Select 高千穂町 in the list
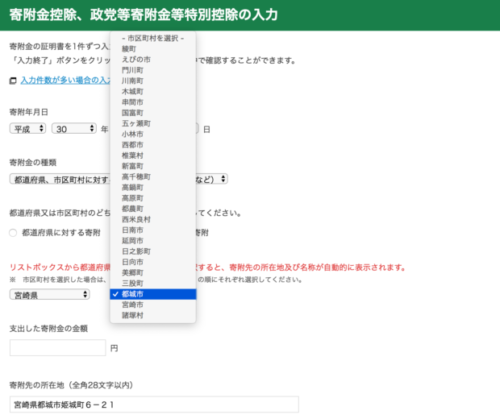Screen dimensions: 500x419 point(153,177)
